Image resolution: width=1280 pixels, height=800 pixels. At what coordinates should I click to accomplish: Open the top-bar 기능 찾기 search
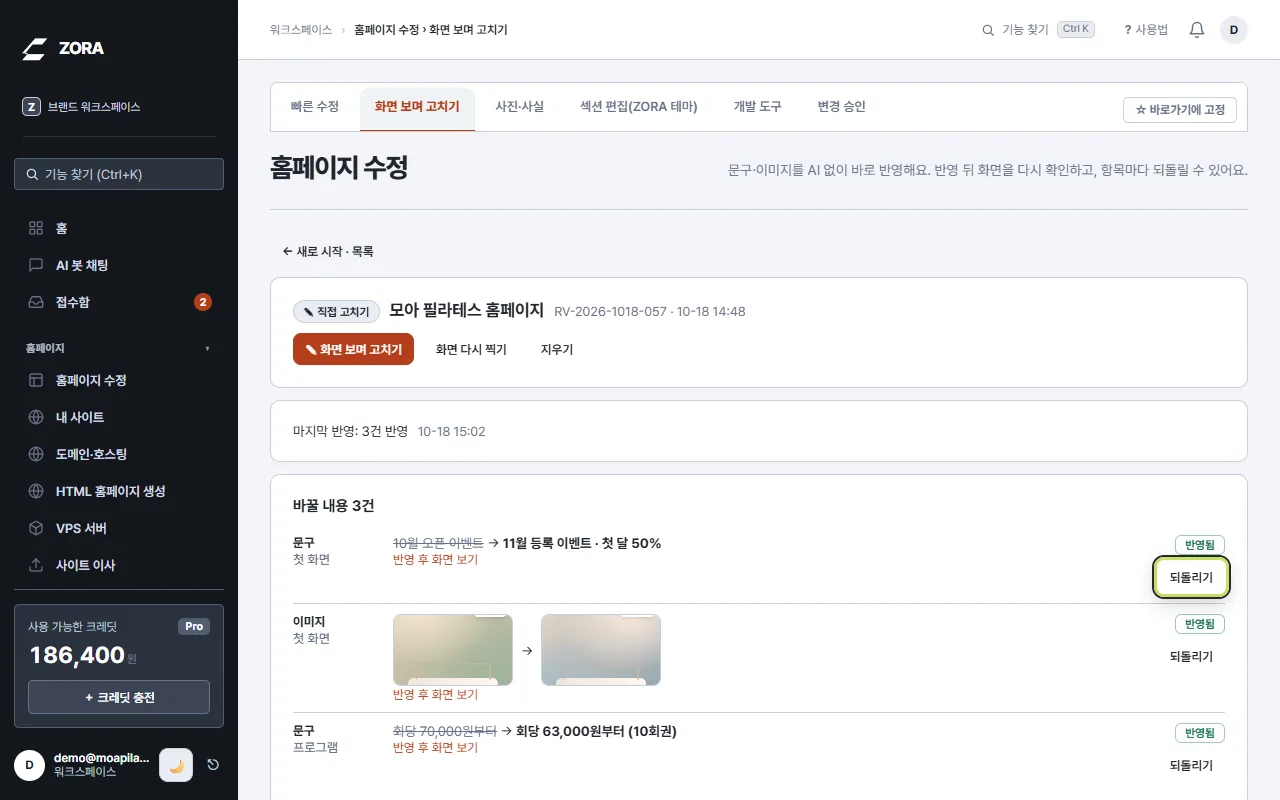(x=1038, y=30)
